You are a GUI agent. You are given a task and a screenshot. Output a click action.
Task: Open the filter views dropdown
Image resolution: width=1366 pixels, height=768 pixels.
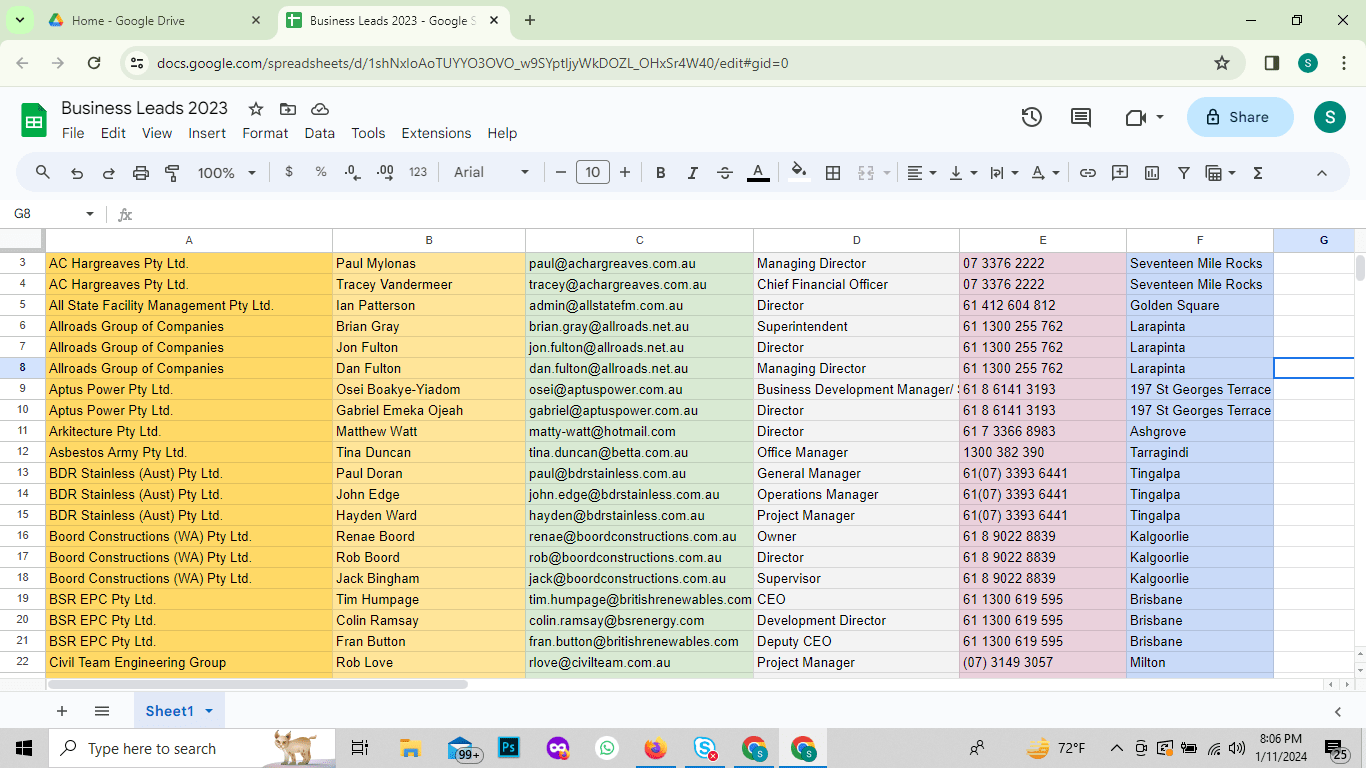coord(1221,173)
